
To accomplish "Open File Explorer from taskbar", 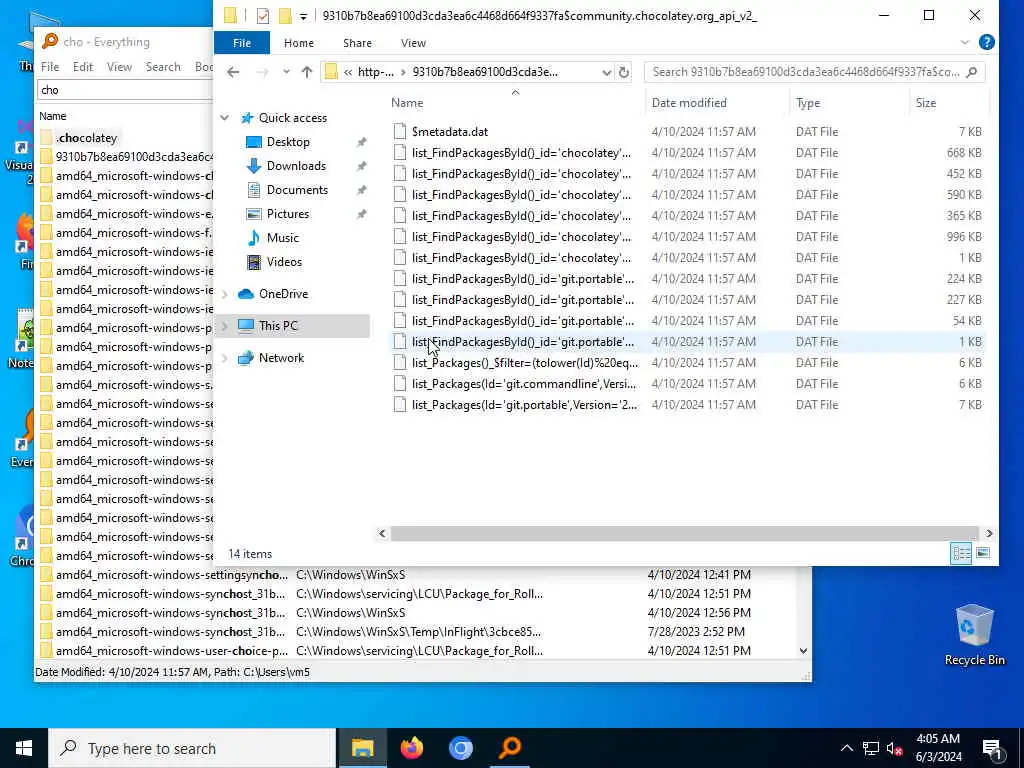I will 362,748.
